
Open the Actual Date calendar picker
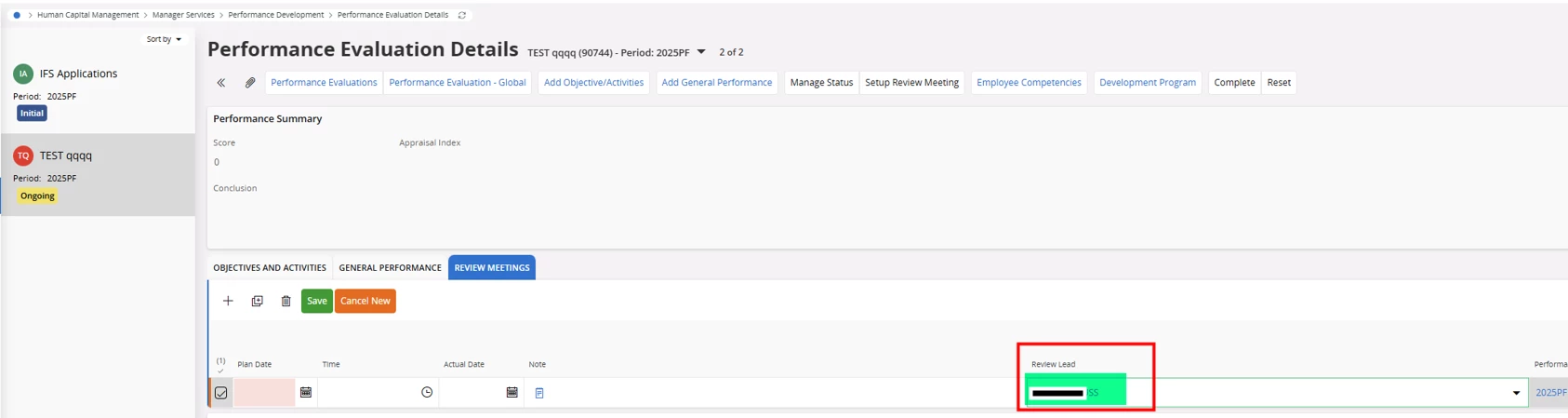[512, 393]
